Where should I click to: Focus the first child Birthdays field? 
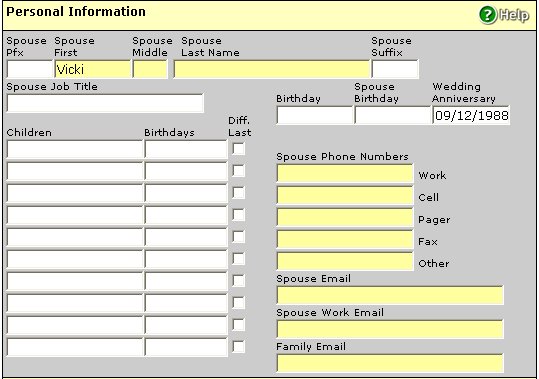coord(186,149)
